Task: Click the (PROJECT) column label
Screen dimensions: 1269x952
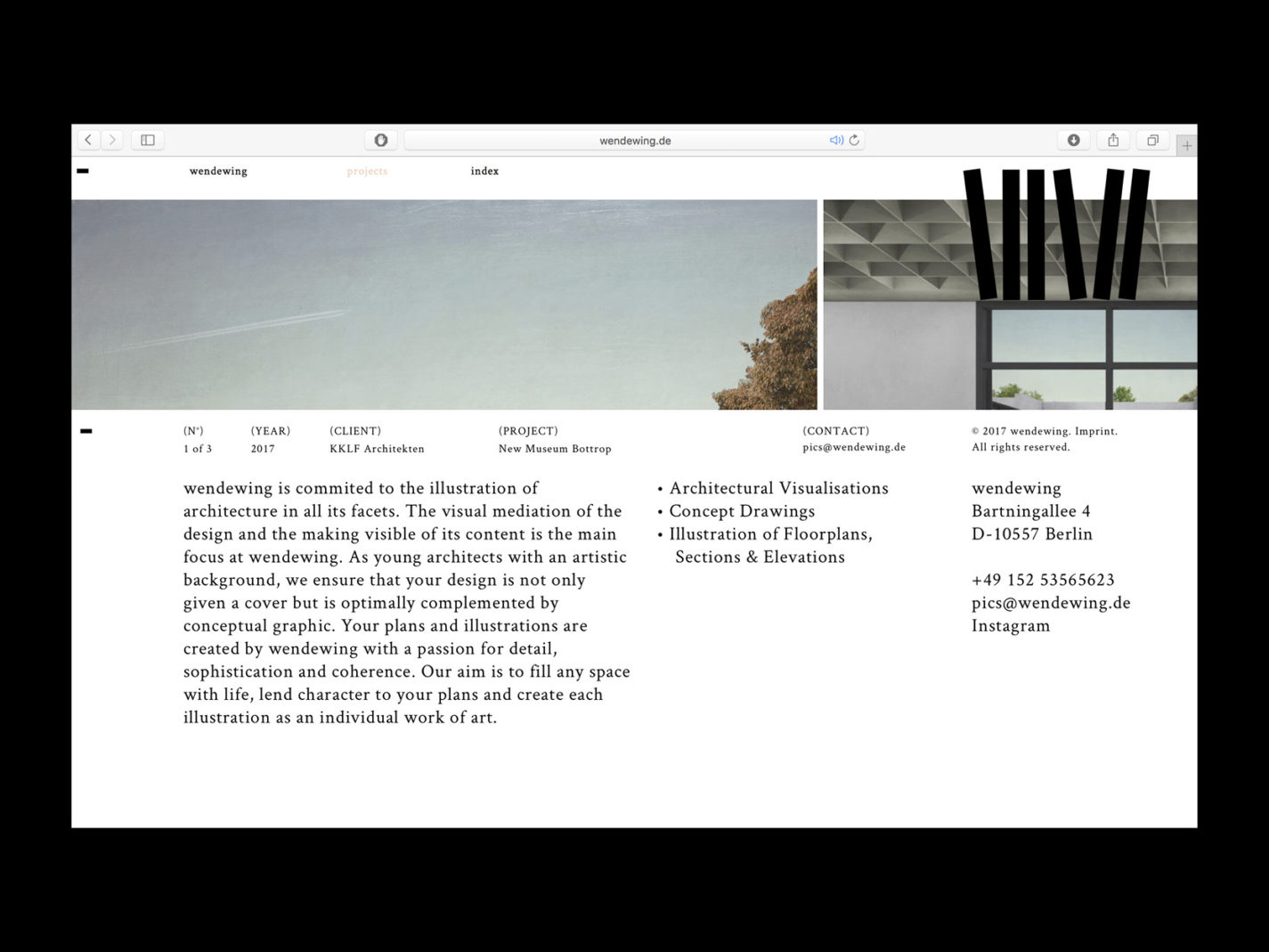Action: (528, 431)
